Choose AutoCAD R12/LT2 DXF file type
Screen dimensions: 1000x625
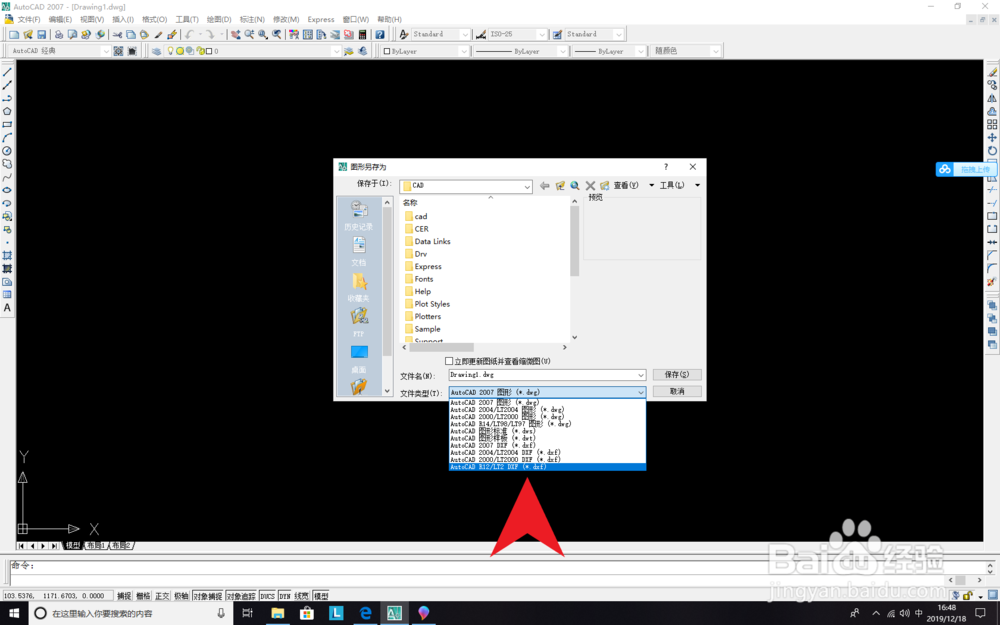[x=547, y=467]
